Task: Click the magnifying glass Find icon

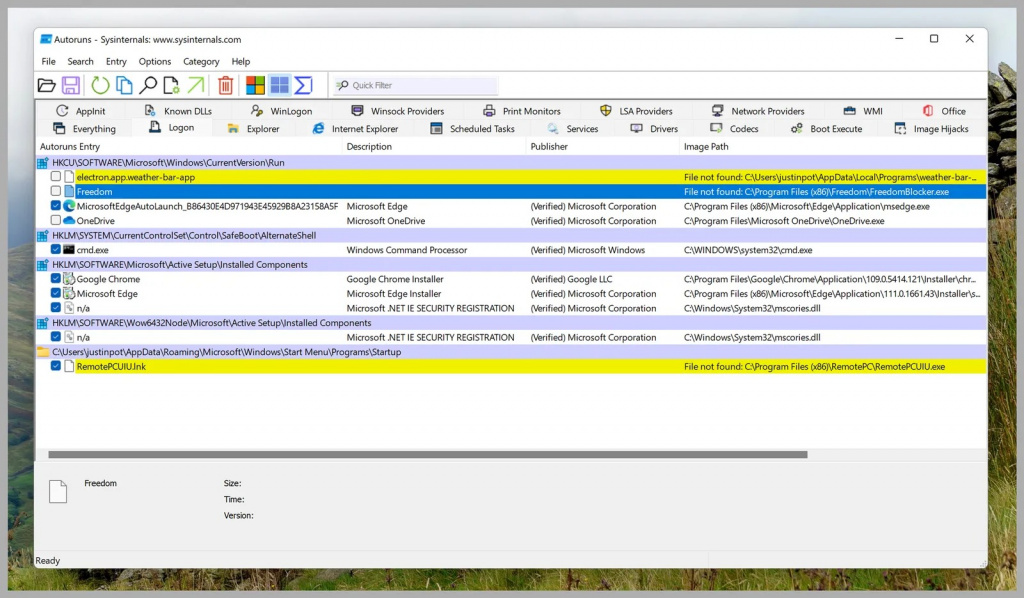Action: [x=148, y=86]
